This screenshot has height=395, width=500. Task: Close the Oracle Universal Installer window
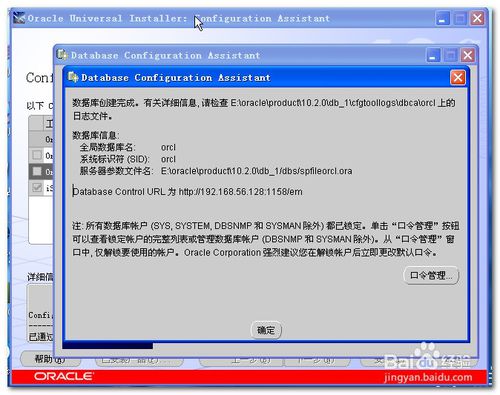click(x=477, y=18)
